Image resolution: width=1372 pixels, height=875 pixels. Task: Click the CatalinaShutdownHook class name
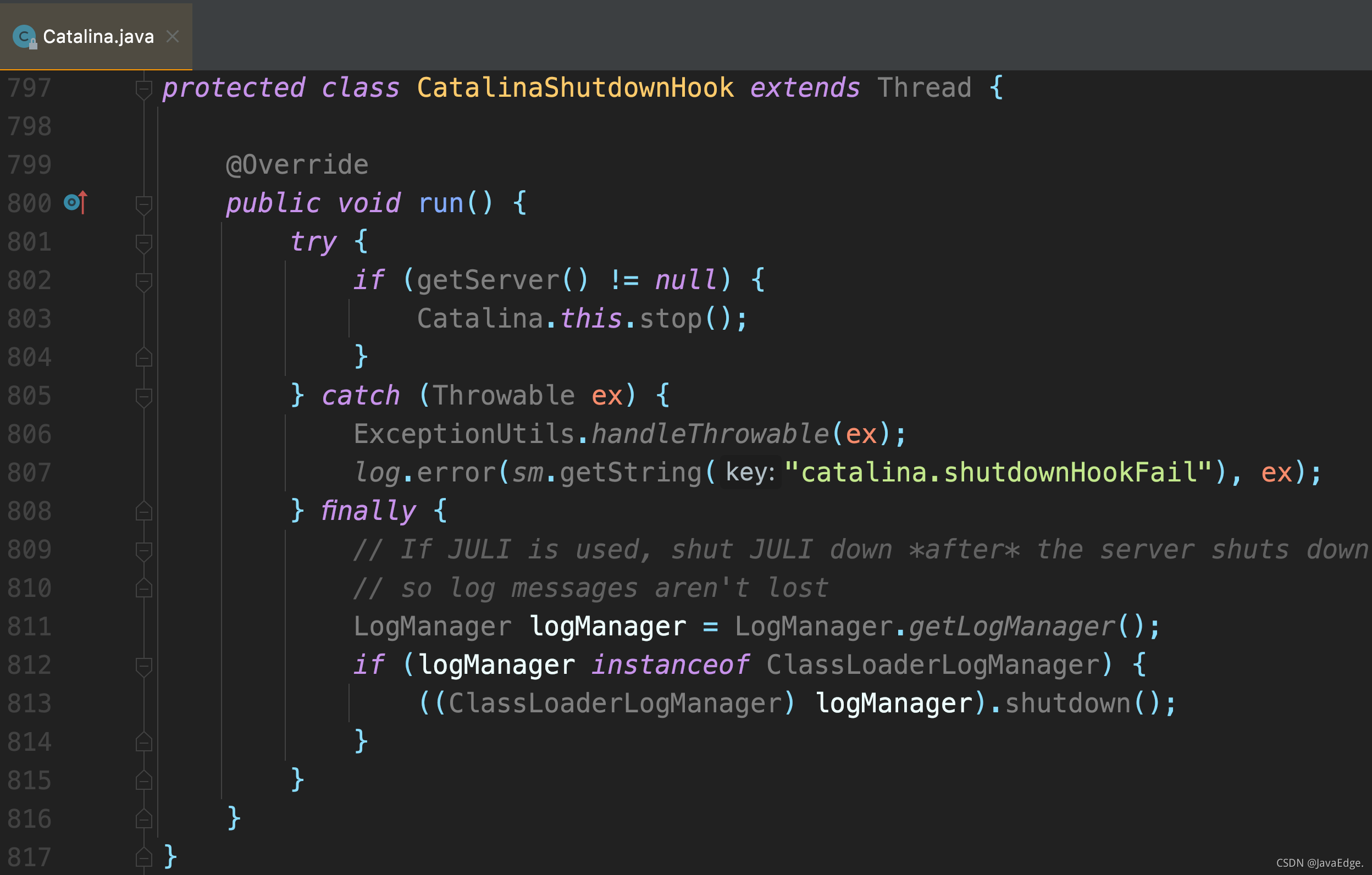tap(576, 88)
